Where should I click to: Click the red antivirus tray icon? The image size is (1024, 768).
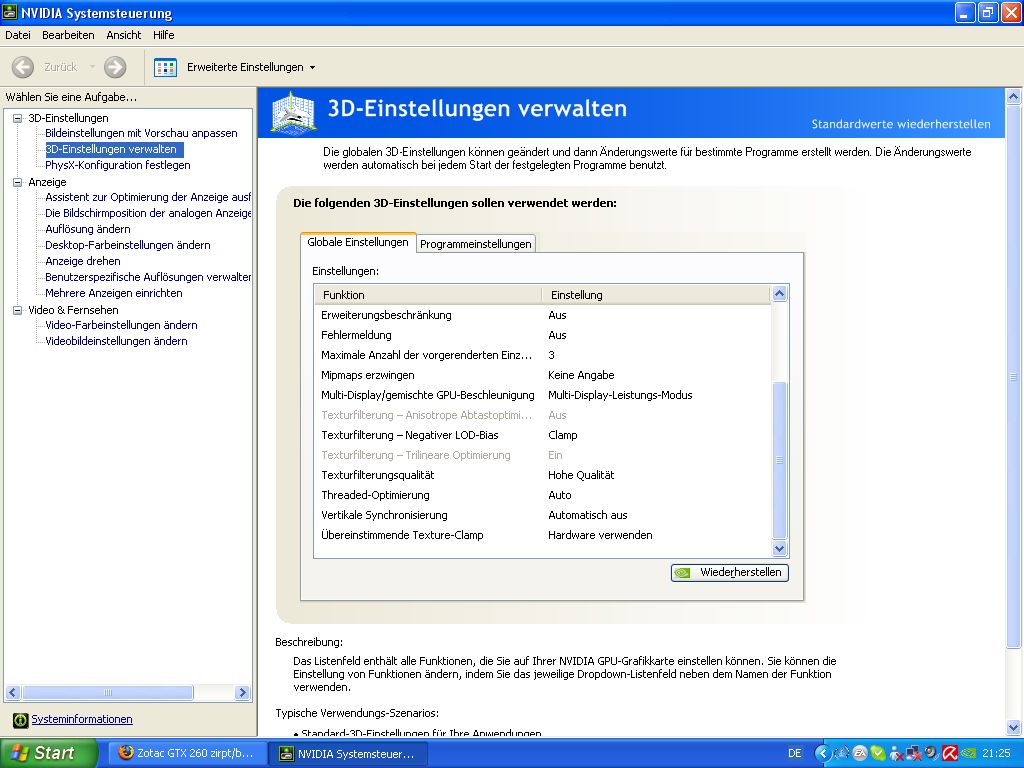(x=950, y=754)
